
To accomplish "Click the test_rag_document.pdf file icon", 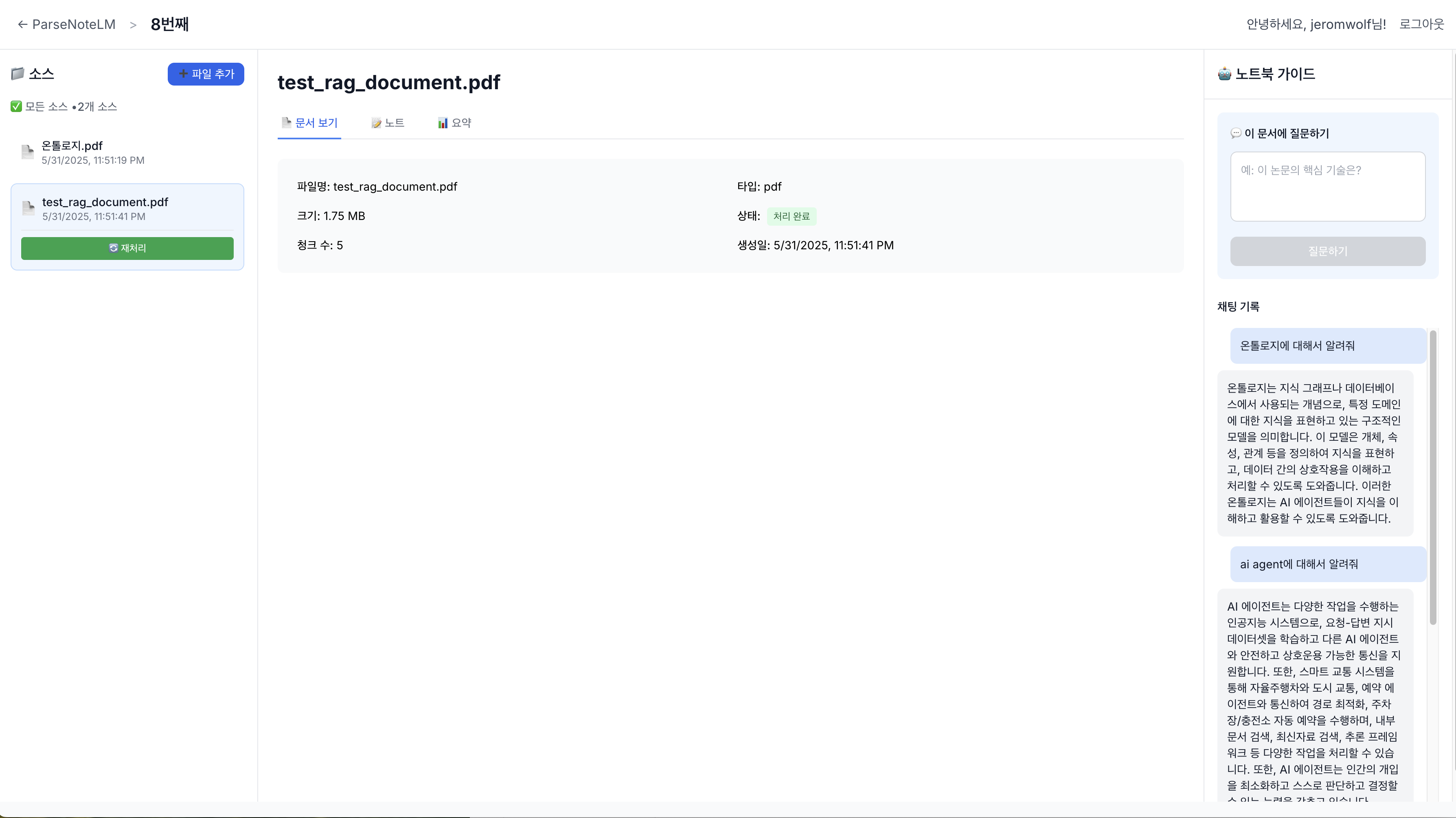I will coord(28,208).
